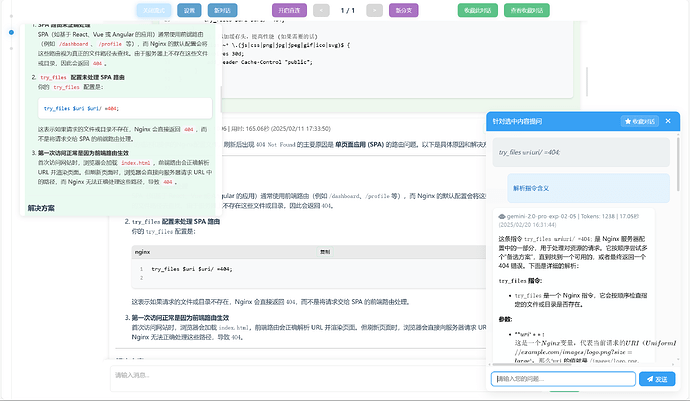Click the main chat area vertical scrollbar
Image resolution: width=690 pixels, height=401 pixels.
(x=587, y=81)
